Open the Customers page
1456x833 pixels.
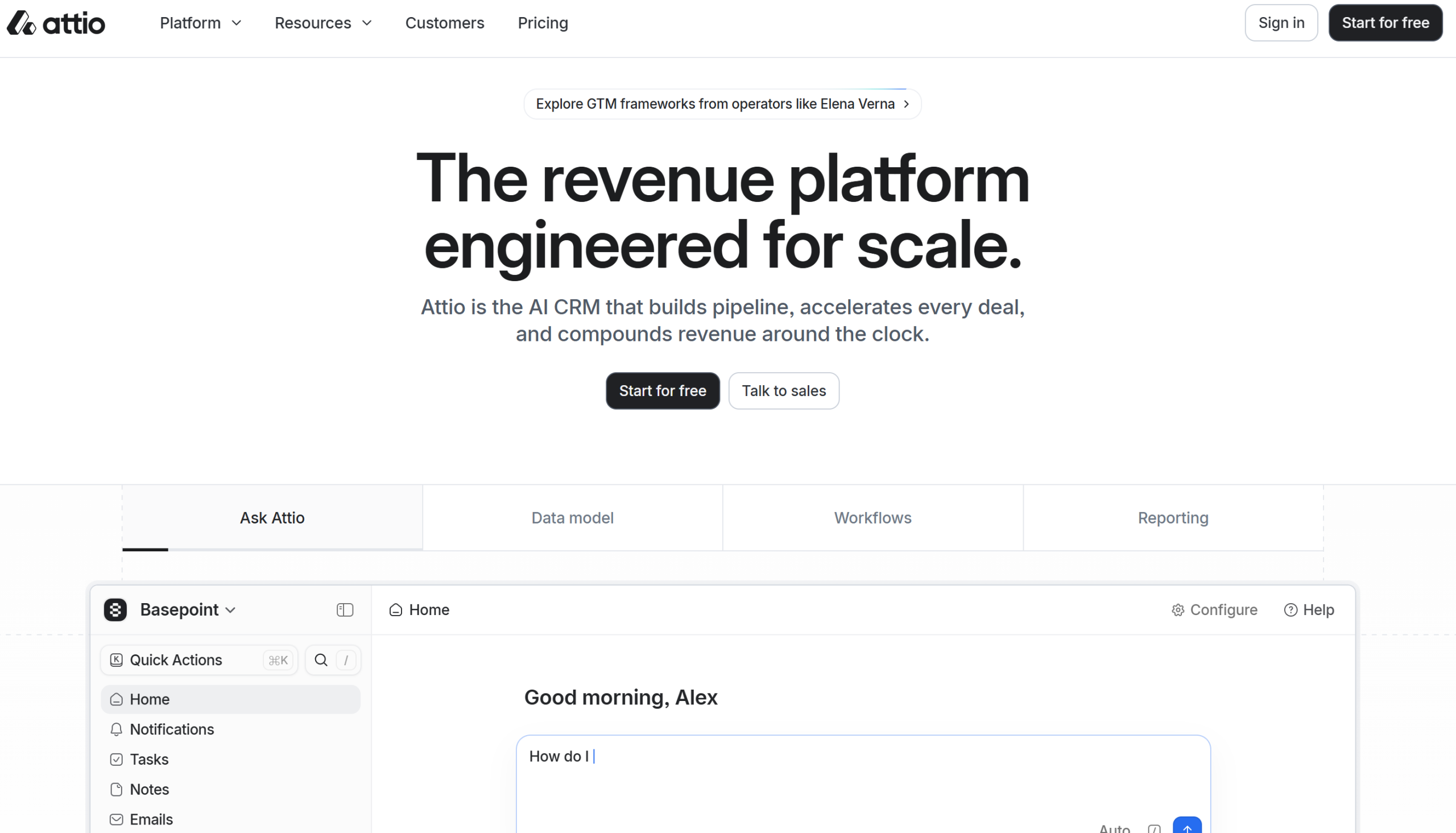coord(444,23)
